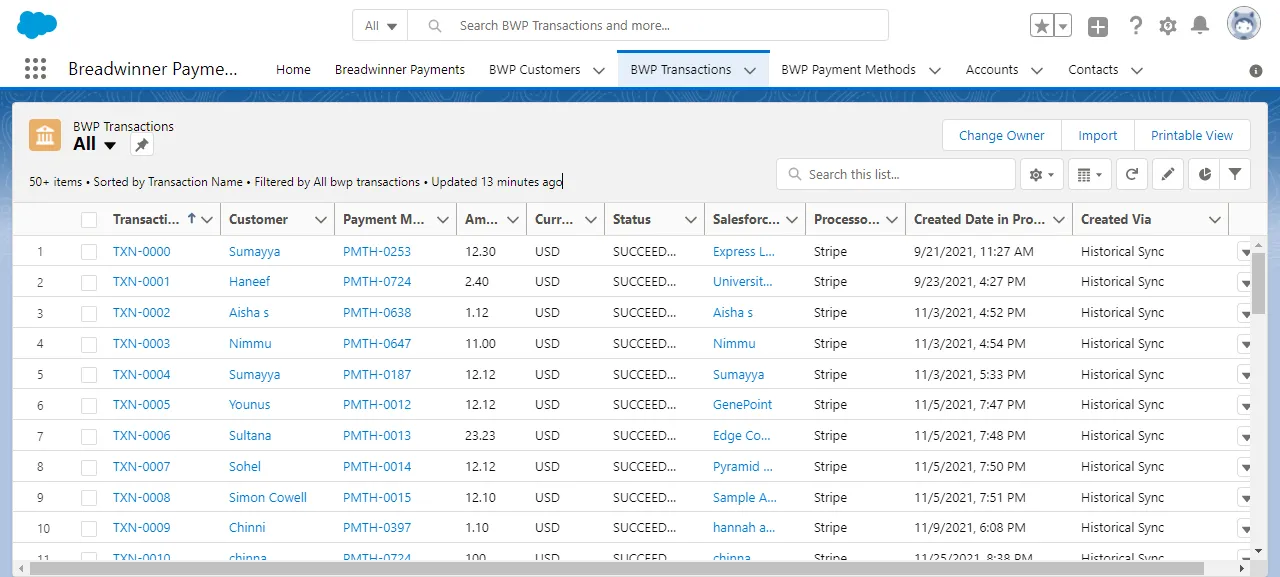Image resolution: width=1280 pixels, height=577 pixels.
Task: Show the charts panel icon
Action: pyautogui.click(x=1204, y=174)
